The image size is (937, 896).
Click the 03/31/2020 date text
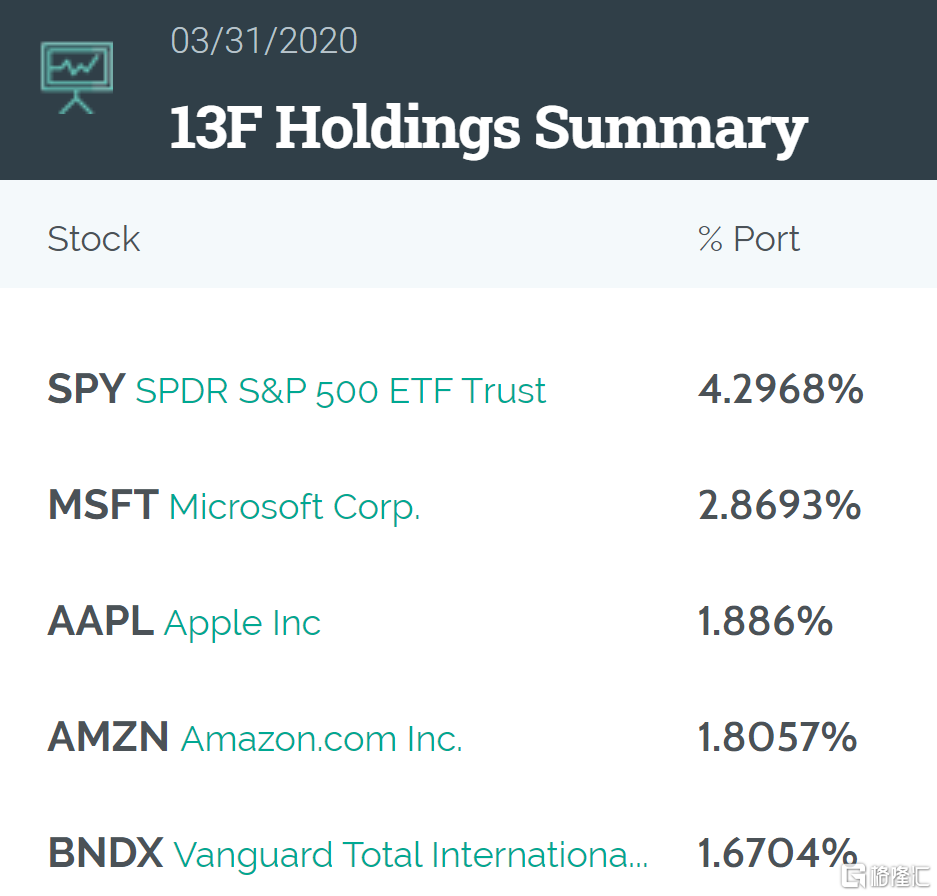click(x=264, y=41)
